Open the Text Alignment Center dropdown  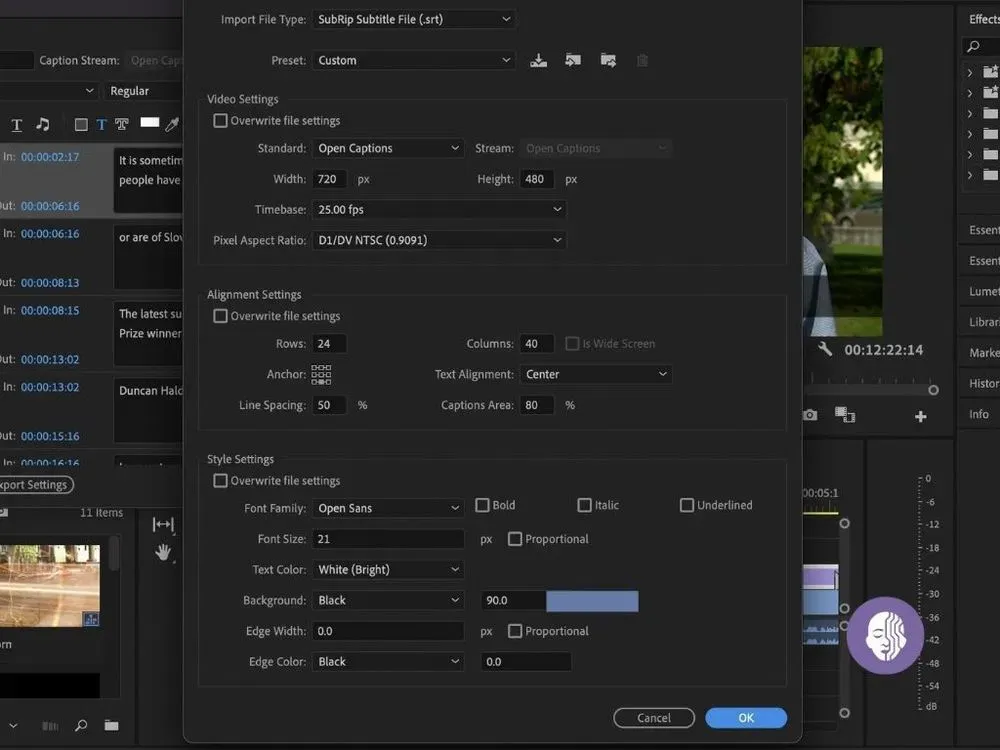click(x=596, y=374)
